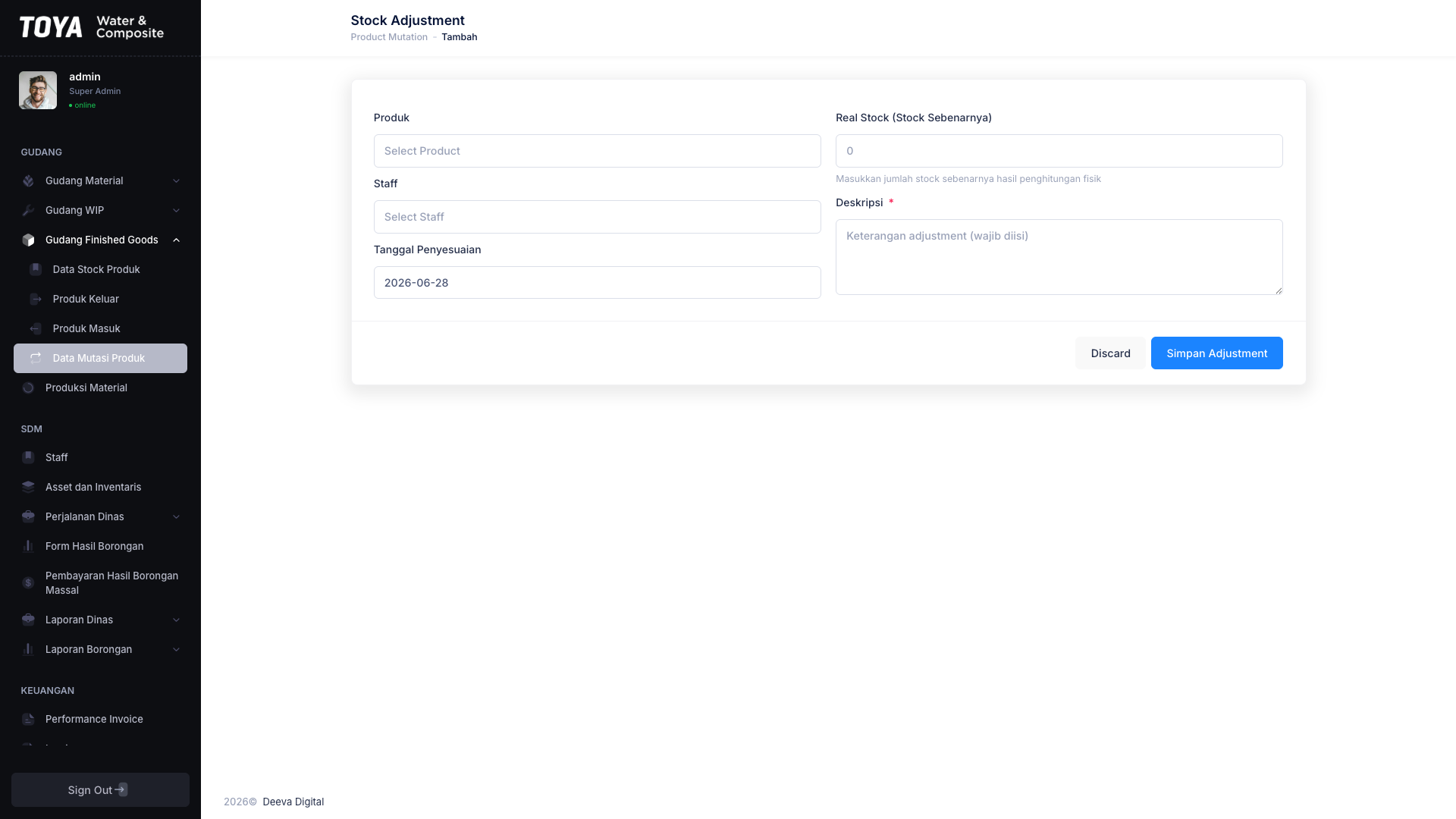Open the Select Staff dropdown
The height and width of the screenshot is (819, 1456).
coord(597,217)
